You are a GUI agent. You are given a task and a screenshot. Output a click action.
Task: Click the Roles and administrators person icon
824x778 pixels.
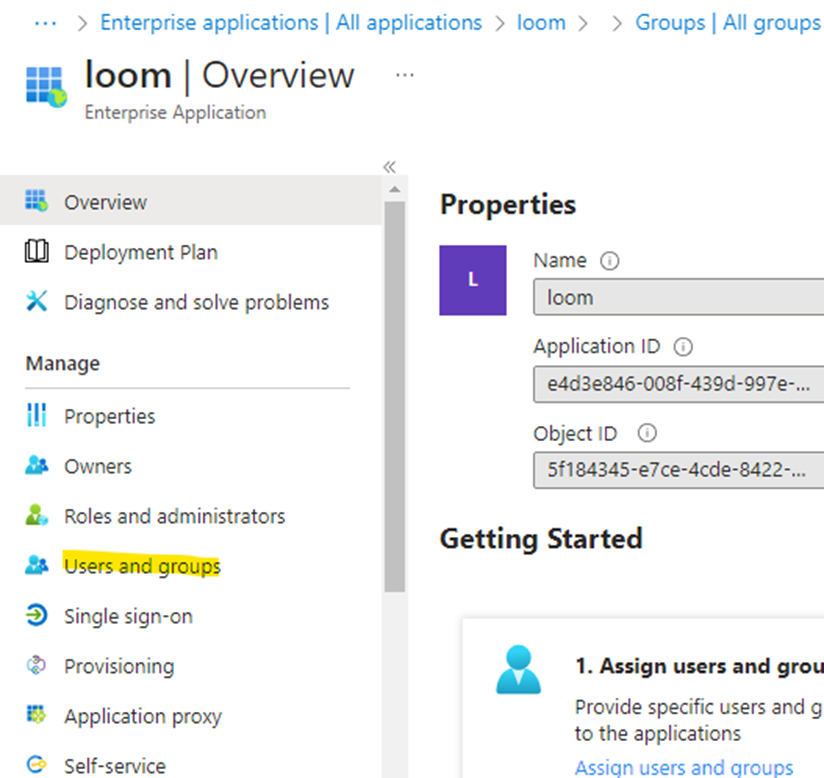coord(36,515)
